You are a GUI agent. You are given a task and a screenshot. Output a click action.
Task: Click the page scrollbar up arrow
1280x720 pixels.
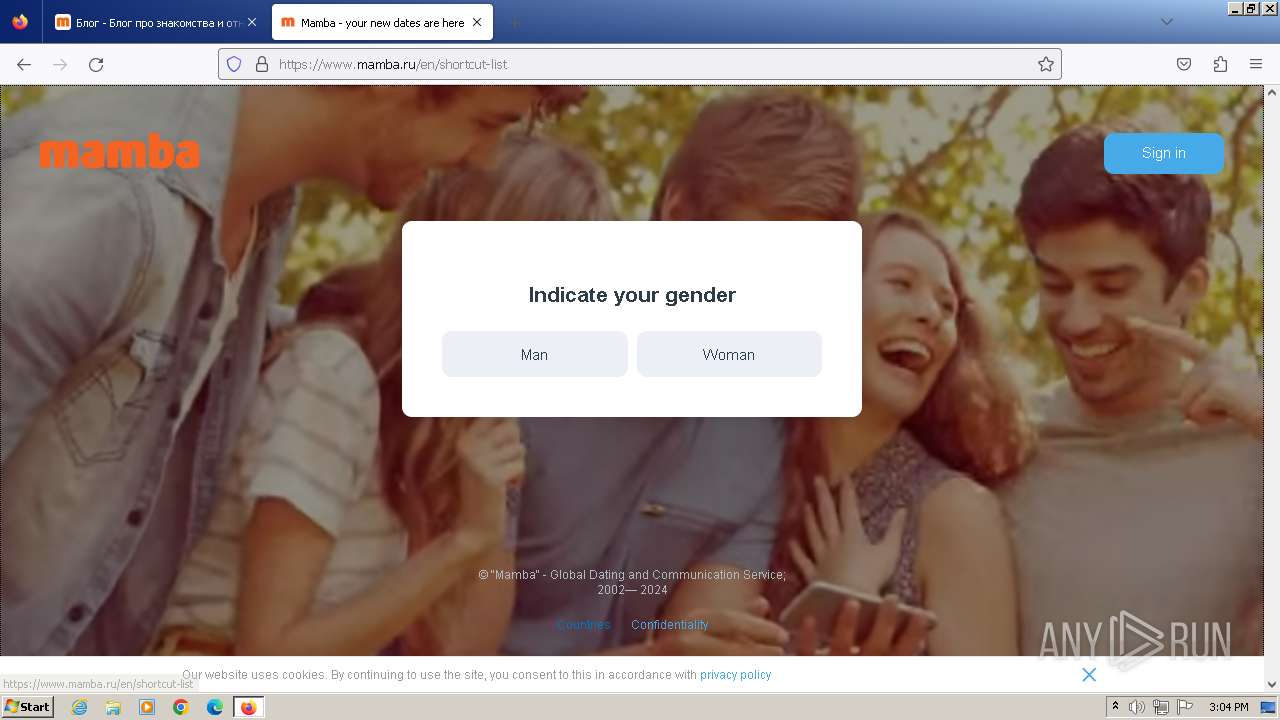click(x=1272, y=92)
